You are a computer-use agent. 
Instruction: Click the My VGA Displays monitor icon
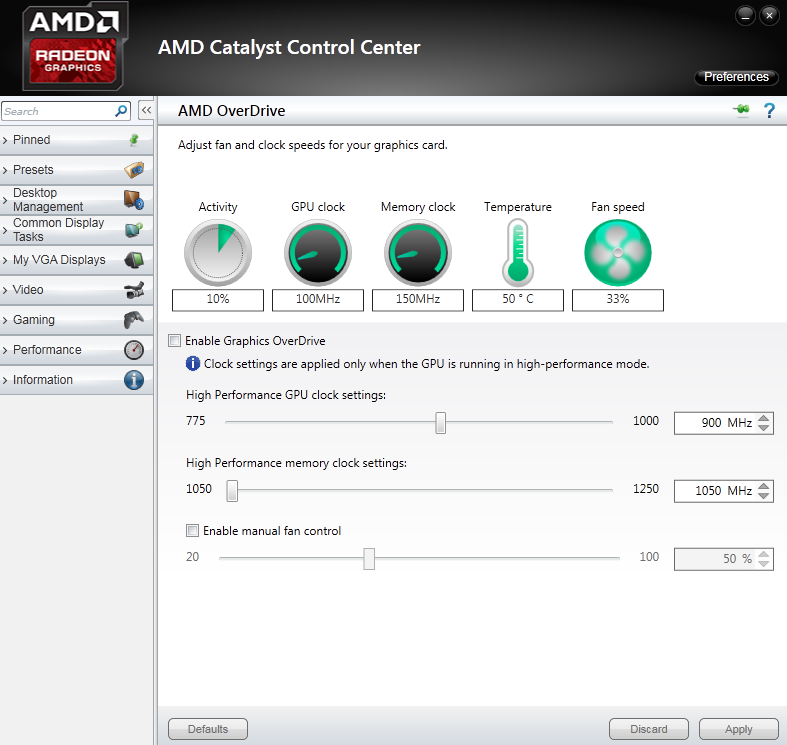click(x=134, y=260)
